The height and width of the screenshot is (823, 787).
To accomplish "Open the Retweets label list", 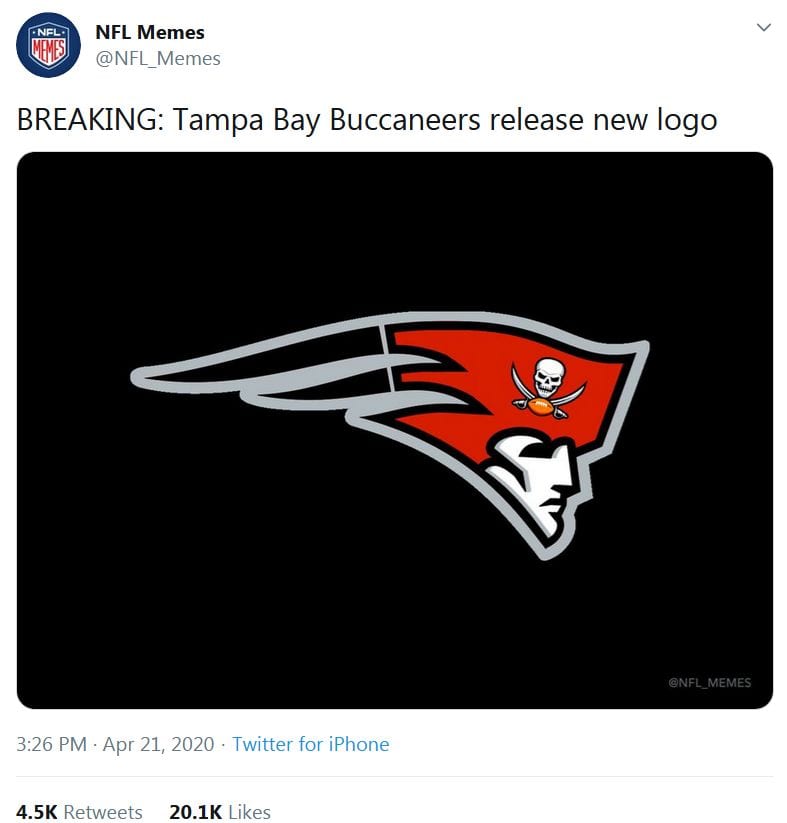I will (x=103, y=812).
